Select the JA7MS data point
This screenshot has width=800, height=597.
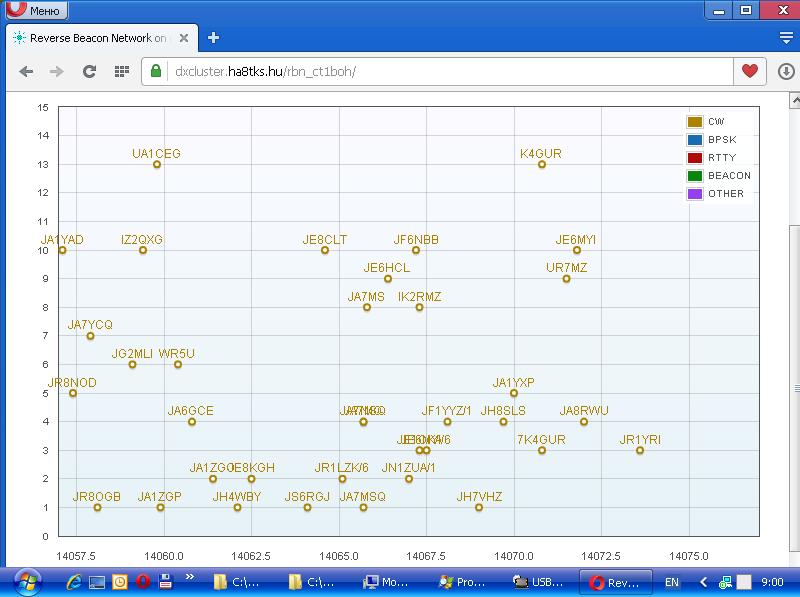(367, 307)
